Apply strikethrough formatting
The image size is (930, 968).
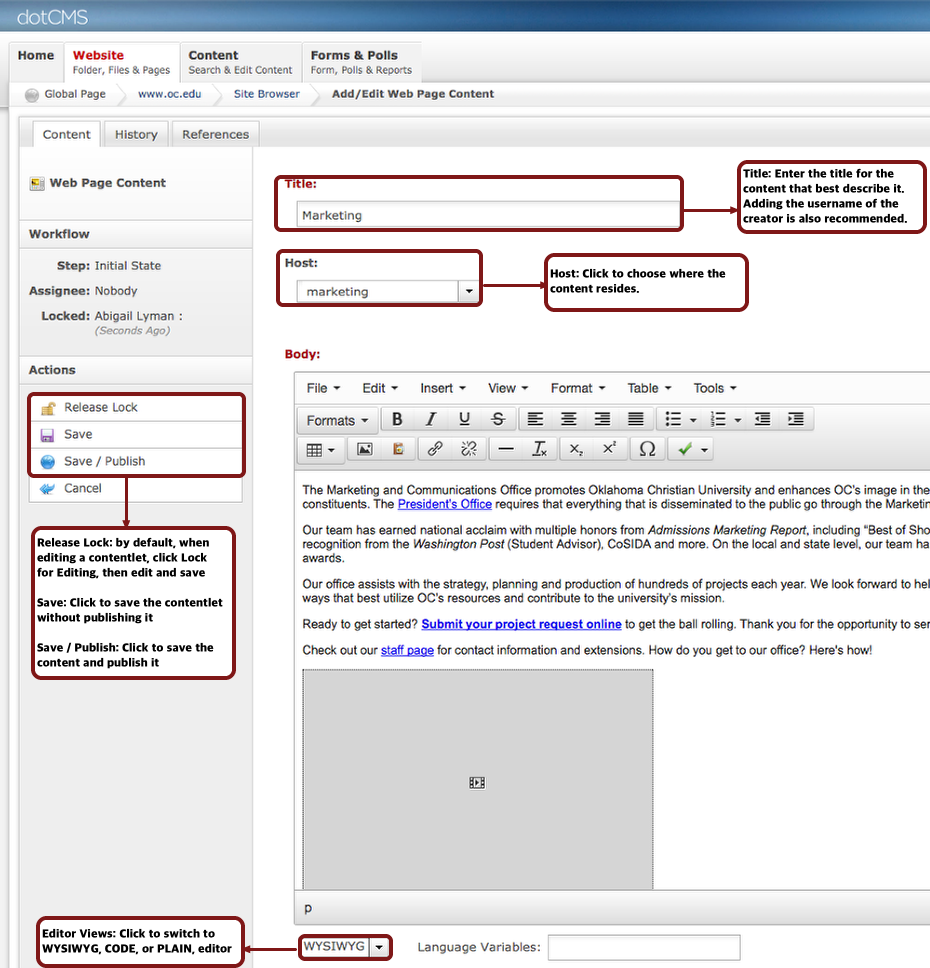click(x=498, y=420)
